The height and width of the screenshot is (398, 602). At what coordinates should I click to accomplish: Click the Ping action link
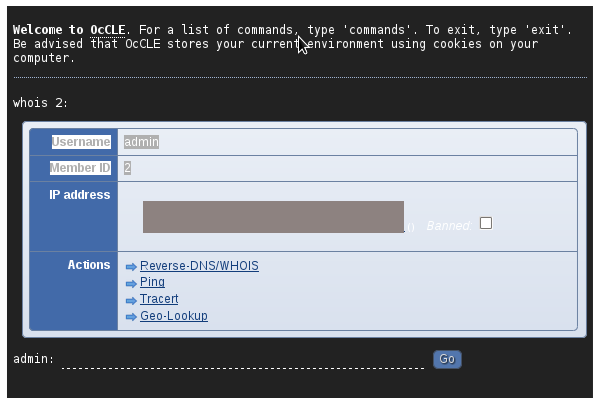click(152, 282)
